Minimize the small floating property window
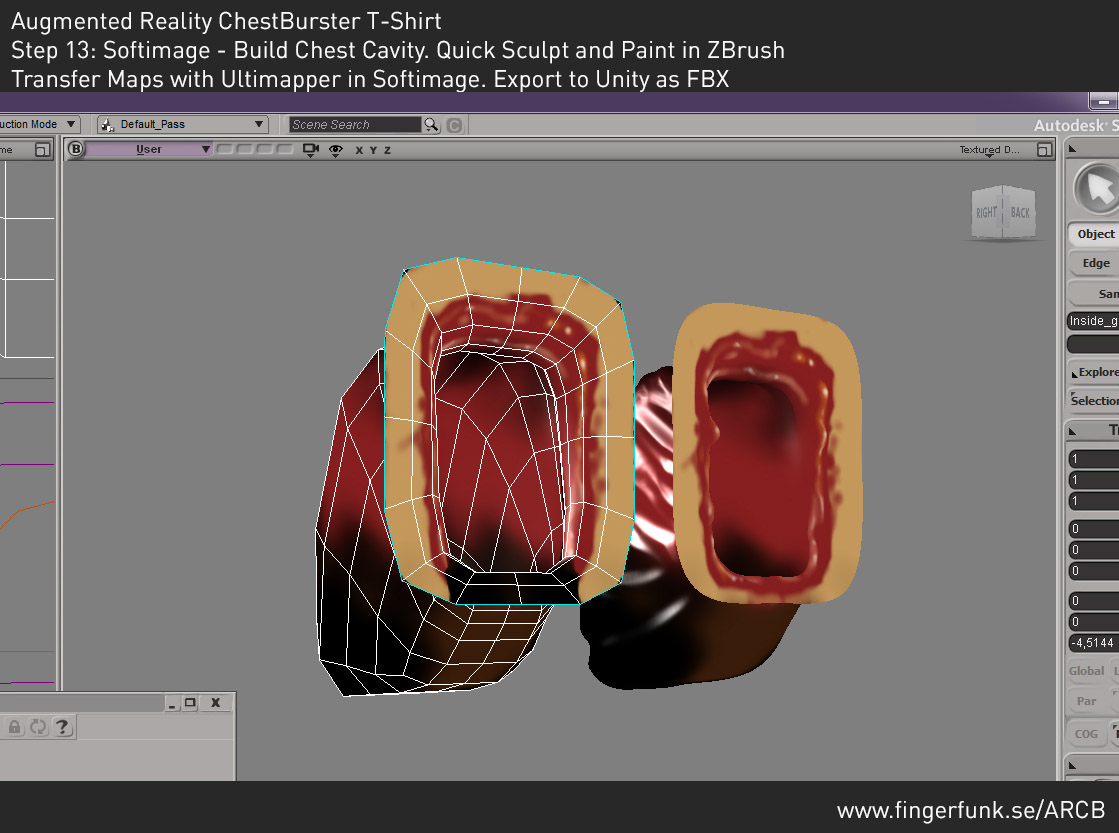 tap(172, 703)
